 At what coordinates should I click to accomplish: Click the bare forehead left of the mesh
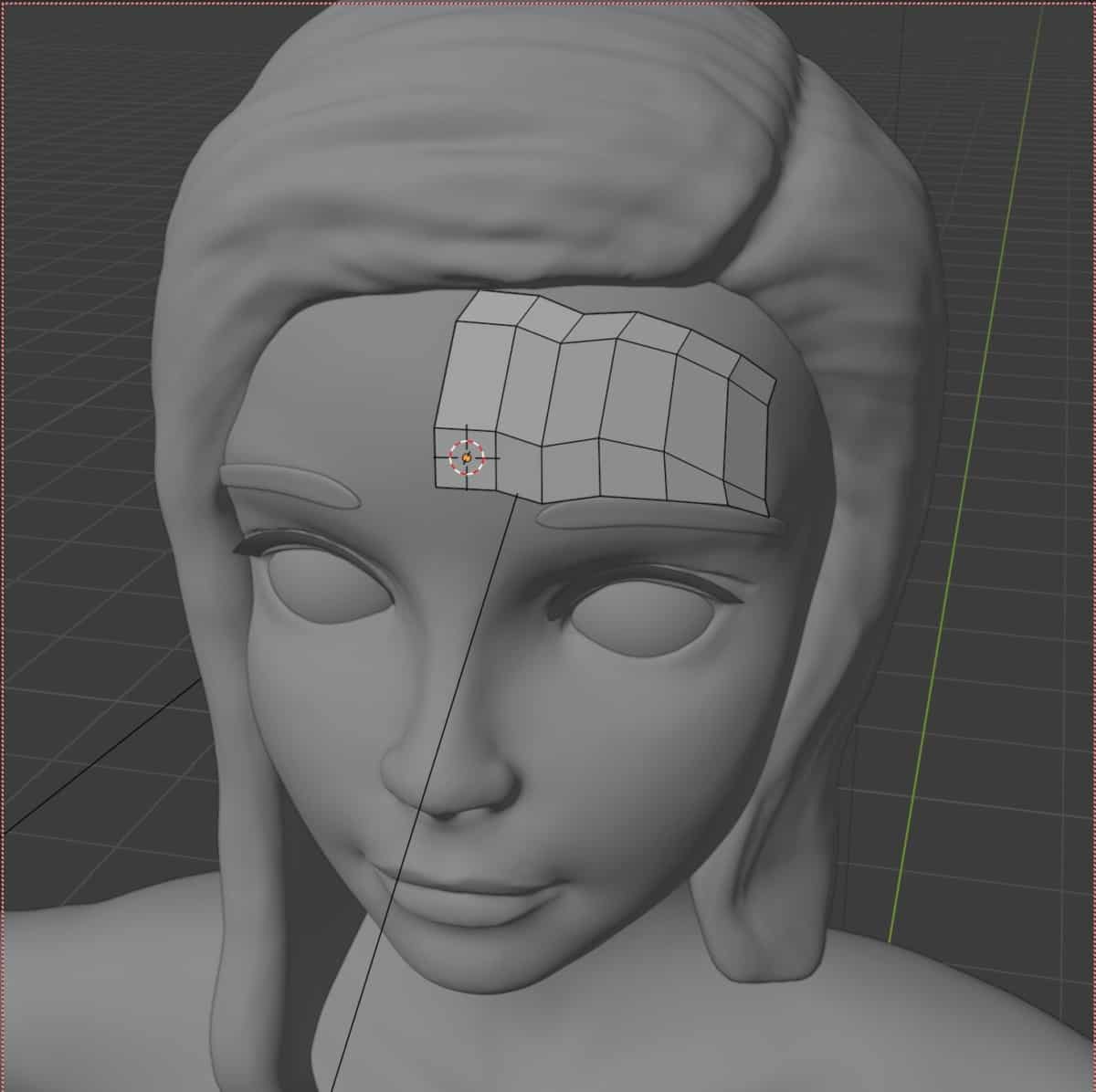coord(365,383)
